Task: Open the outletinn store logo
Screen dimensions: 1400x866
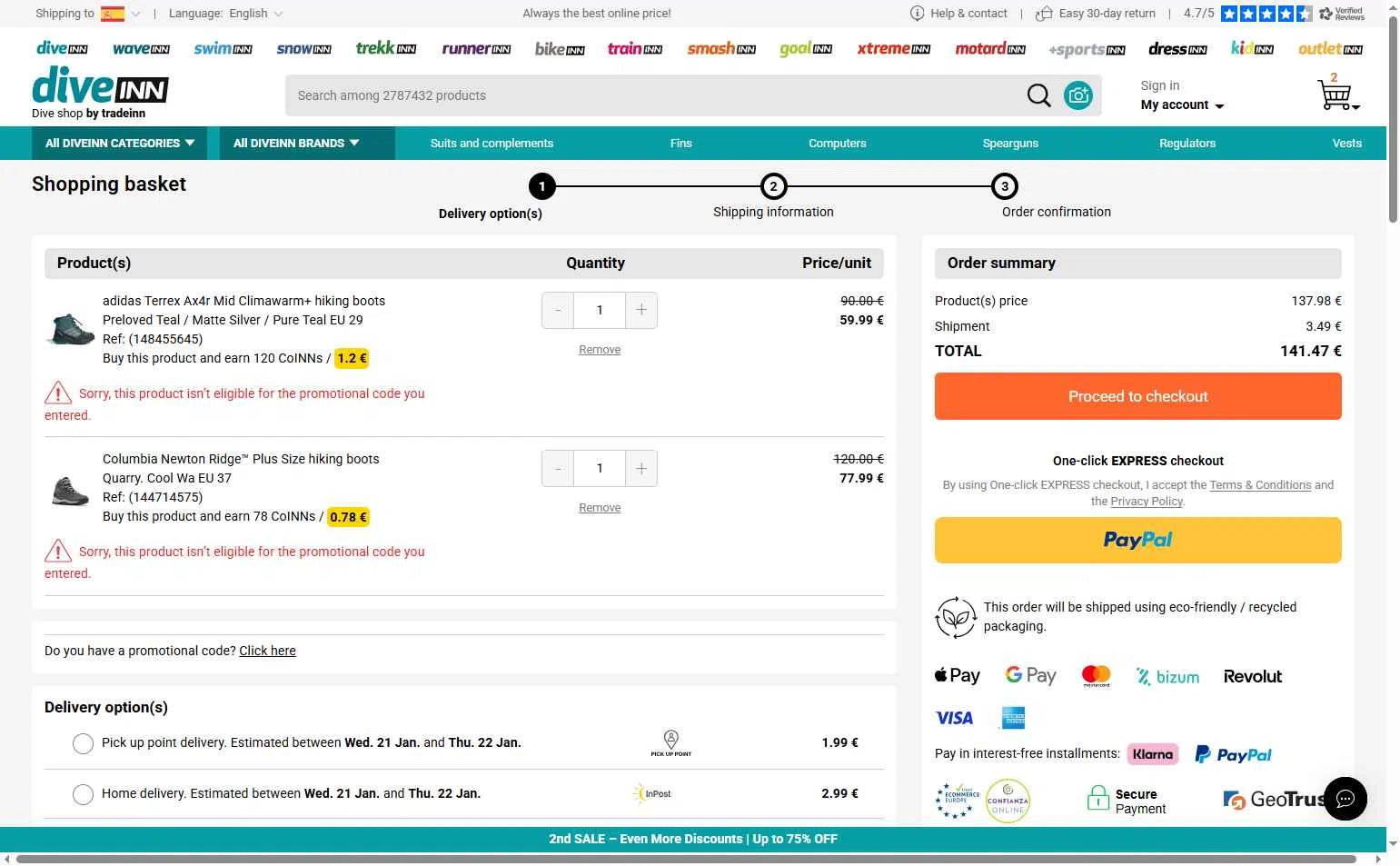Action: pyautogui.click(x=1330, y=48)
